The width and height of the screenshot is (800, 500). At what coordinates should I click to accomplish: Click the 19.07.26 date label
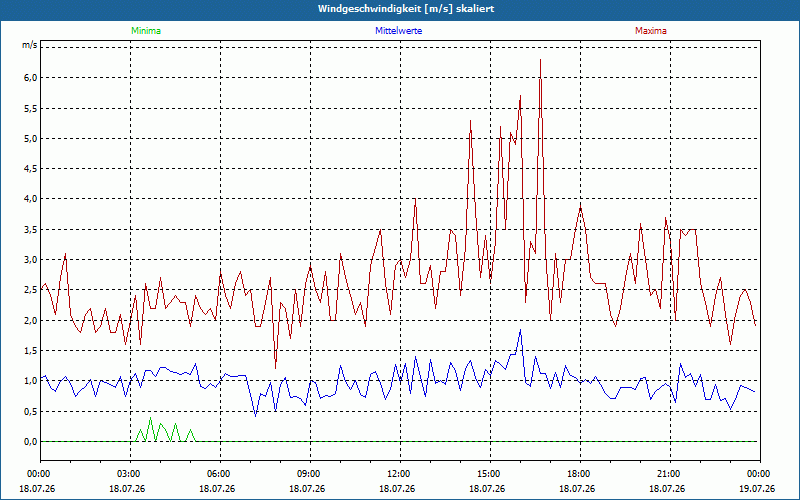coord(757,488)
